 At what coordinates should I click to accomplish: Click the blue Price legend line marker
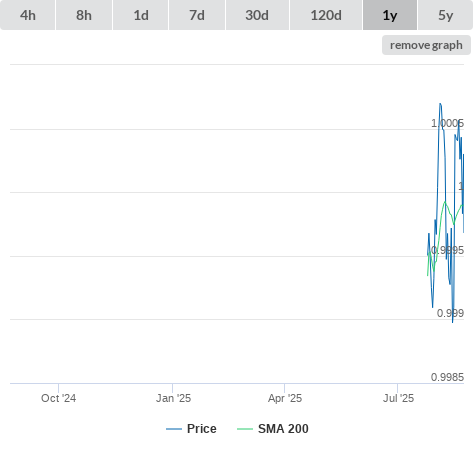(x=174, y=429)
